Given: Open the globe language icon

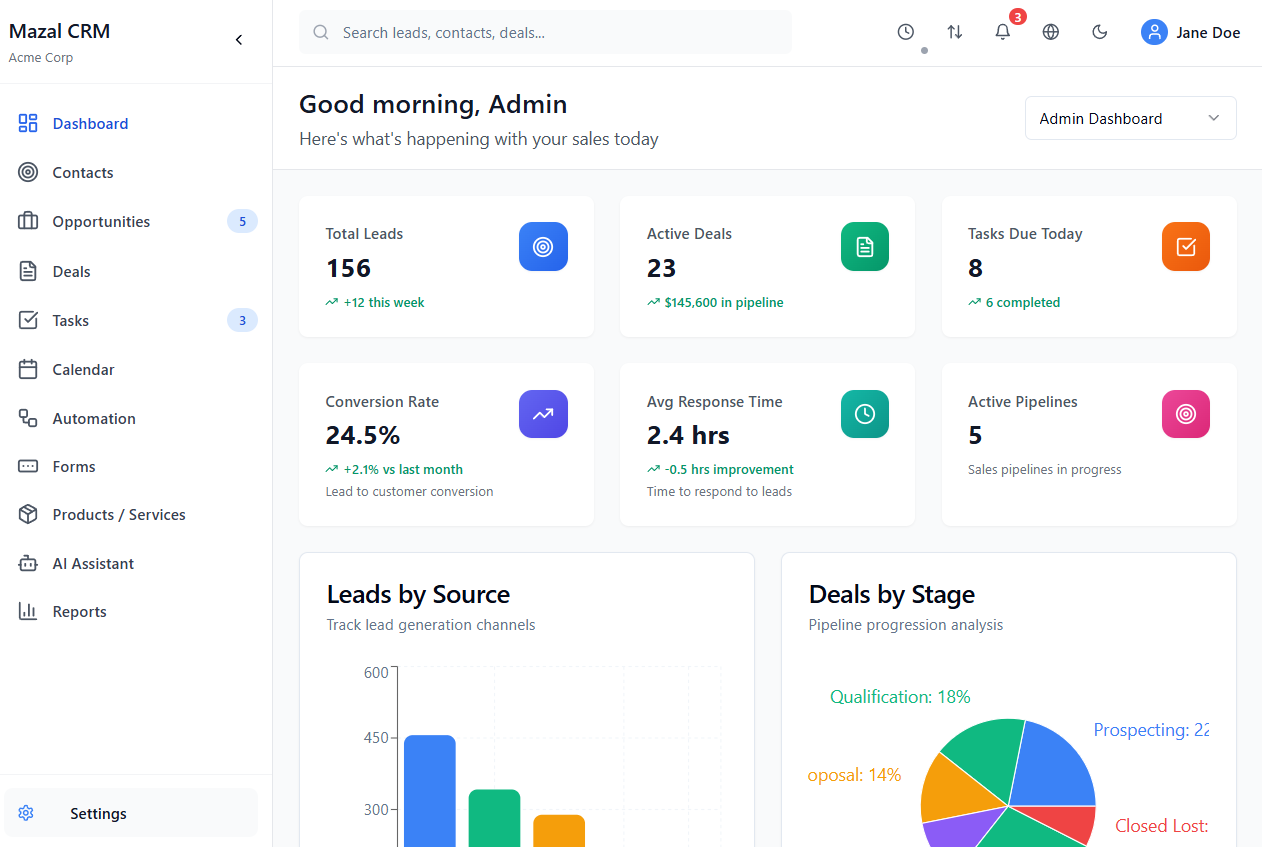Looking at the screenshot, I should (1050, 32).
